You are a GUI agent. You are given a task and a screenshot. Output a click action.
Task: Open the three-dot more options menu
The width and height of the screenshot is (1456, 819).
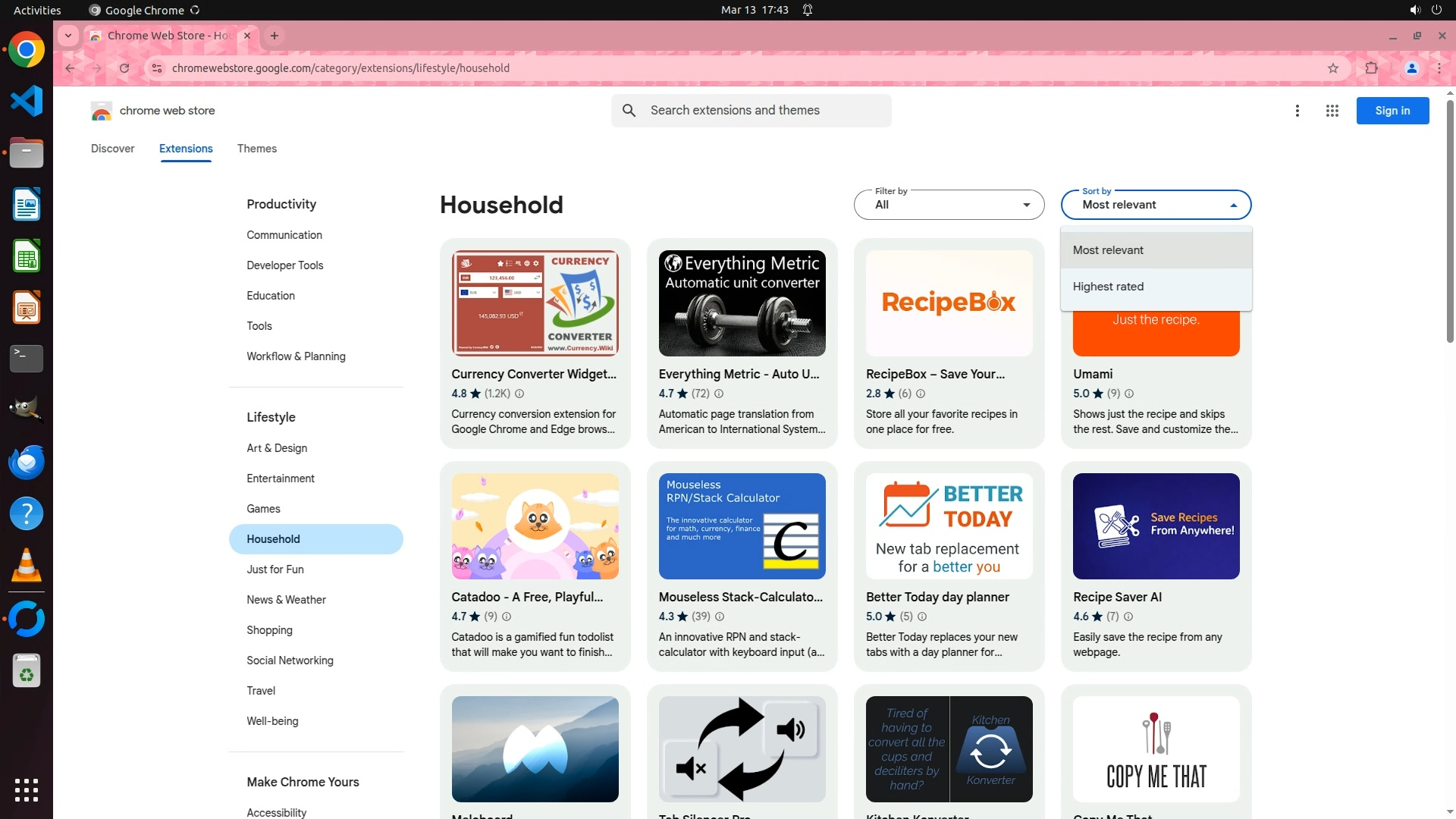[x=1297, y=111]
